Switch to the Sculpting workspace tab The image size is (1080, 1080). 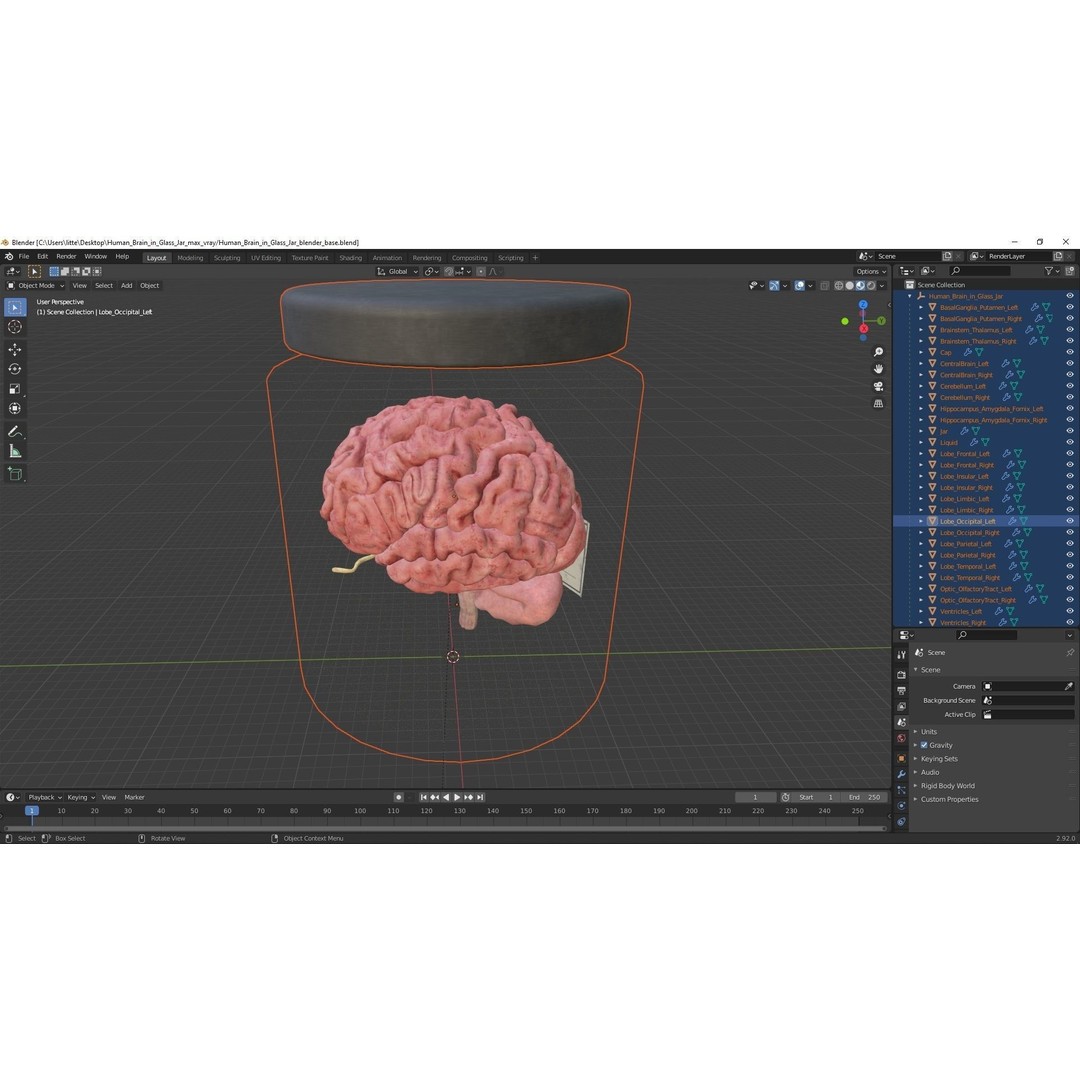[x=227, y=258]
